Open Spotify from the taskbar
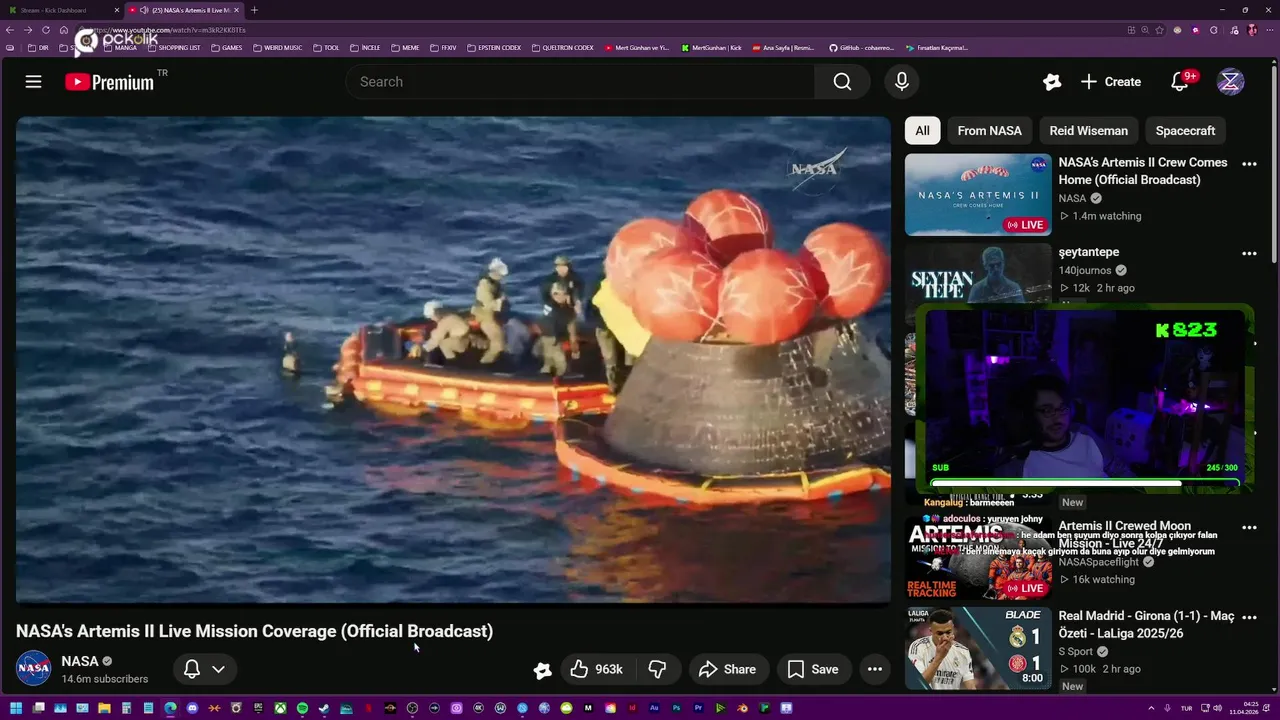This screenshot has width=1280, height=720. pyautogui.click(x=302, y=709)
